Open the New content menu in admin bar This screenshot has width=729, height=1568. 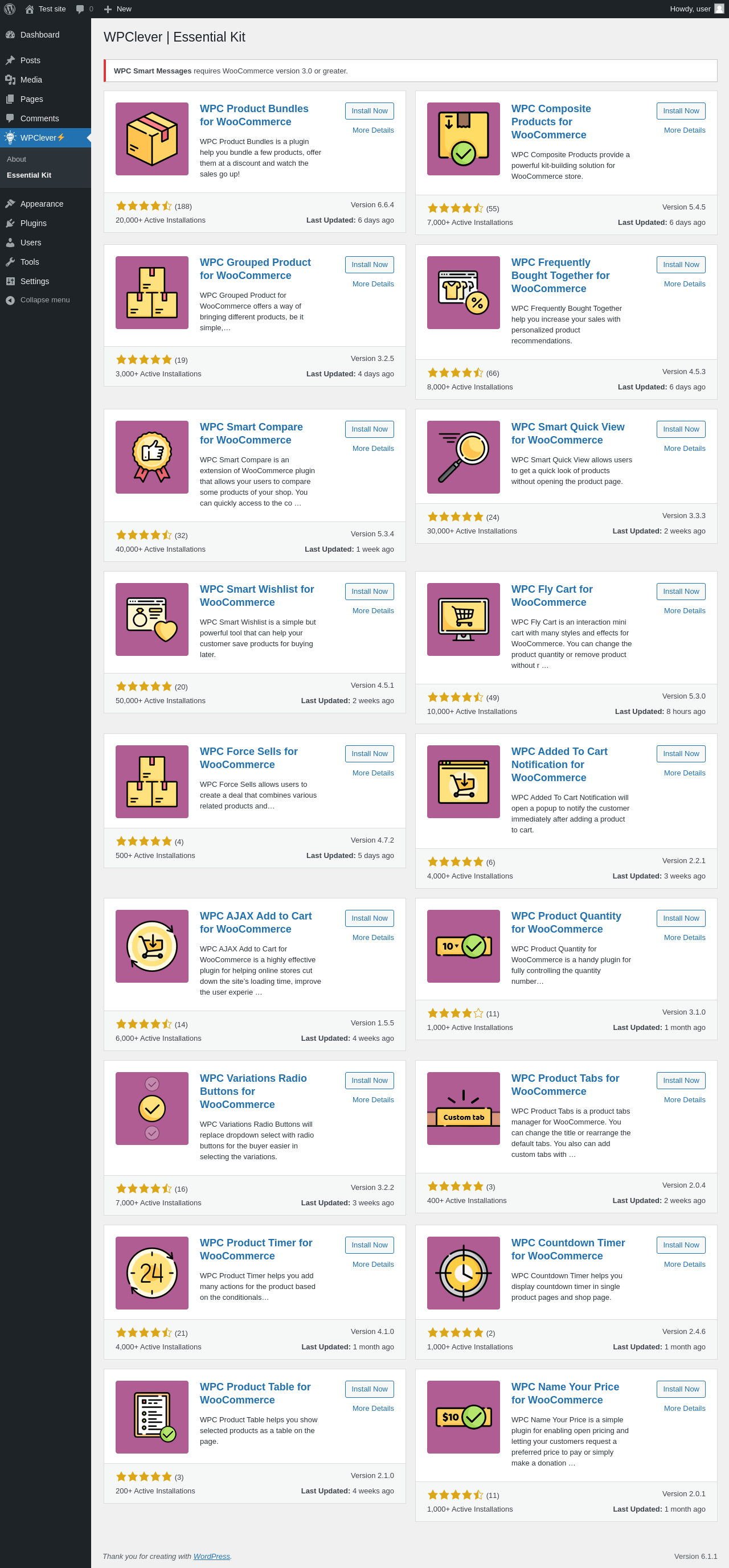click(x=117, y=9)
